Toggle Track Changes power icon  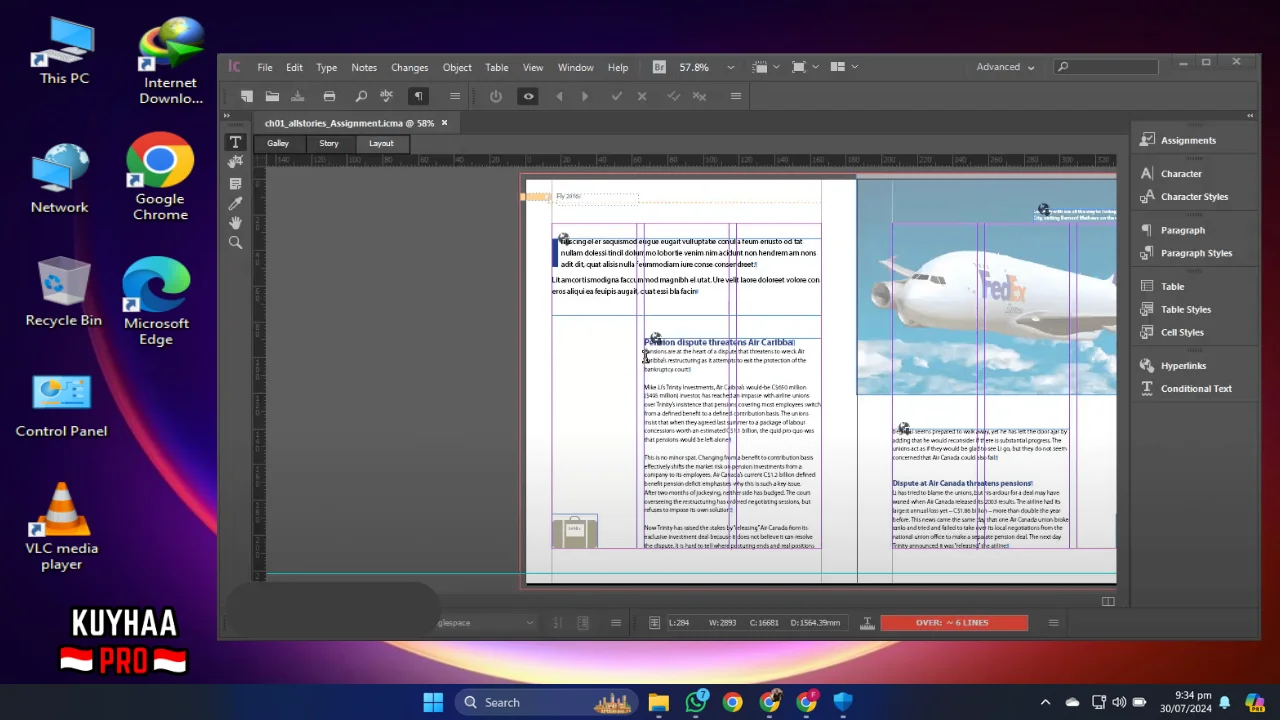pyautogui.click(x=496, y=96)
